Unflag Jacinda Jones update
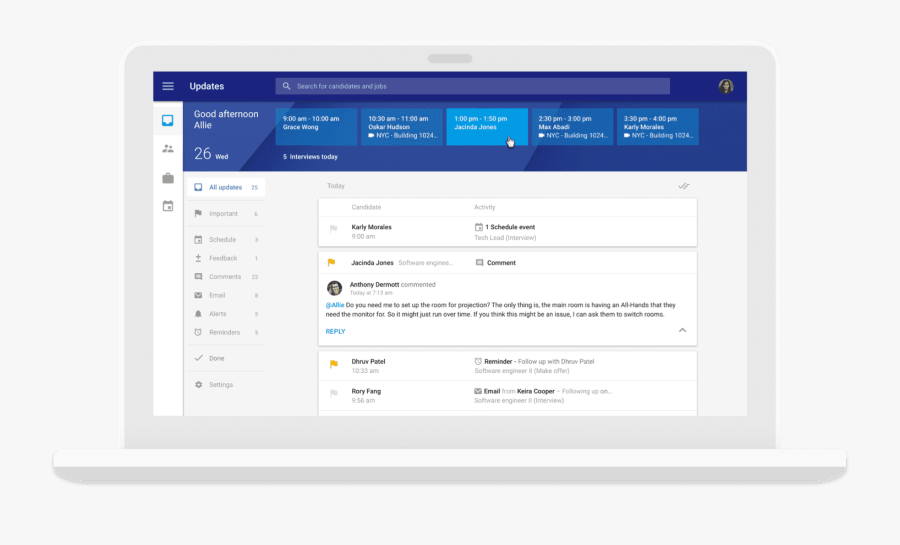This screenshot has height=545, width=900. tap(331, 263)
